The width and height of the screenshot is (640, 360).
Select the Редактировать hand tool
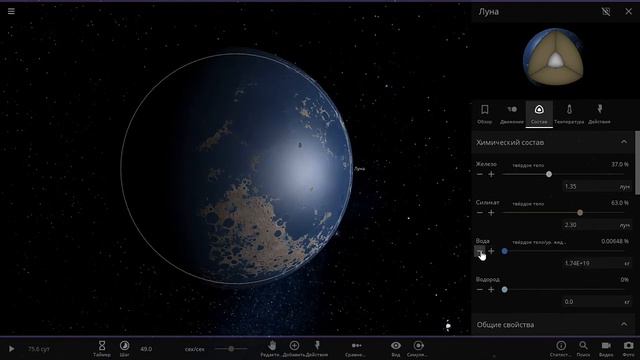coord(272,349)
